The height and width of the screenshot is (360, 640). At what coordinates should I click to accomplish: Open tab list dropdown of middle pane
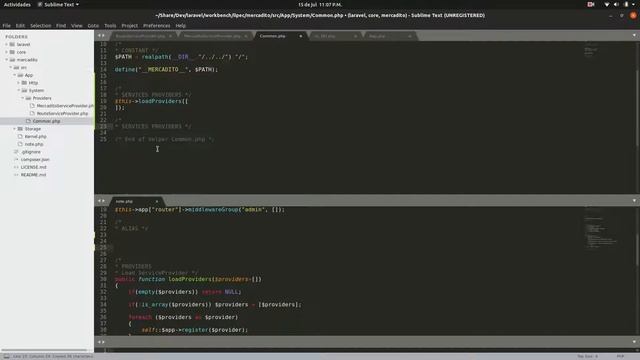click(634, 201)
